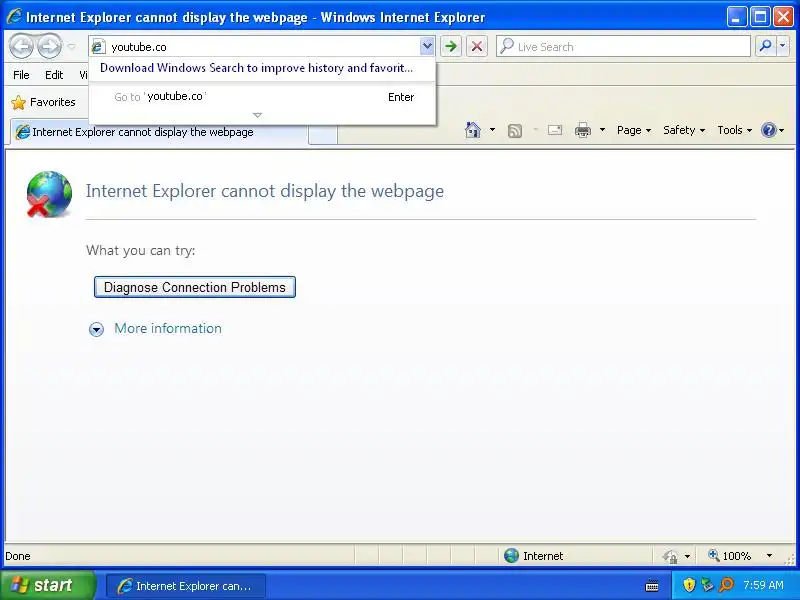This screenshot has width=800, height=600.
Task: Click the Search magnifier button
Action: pyautogui.click(x=765, y=46)
